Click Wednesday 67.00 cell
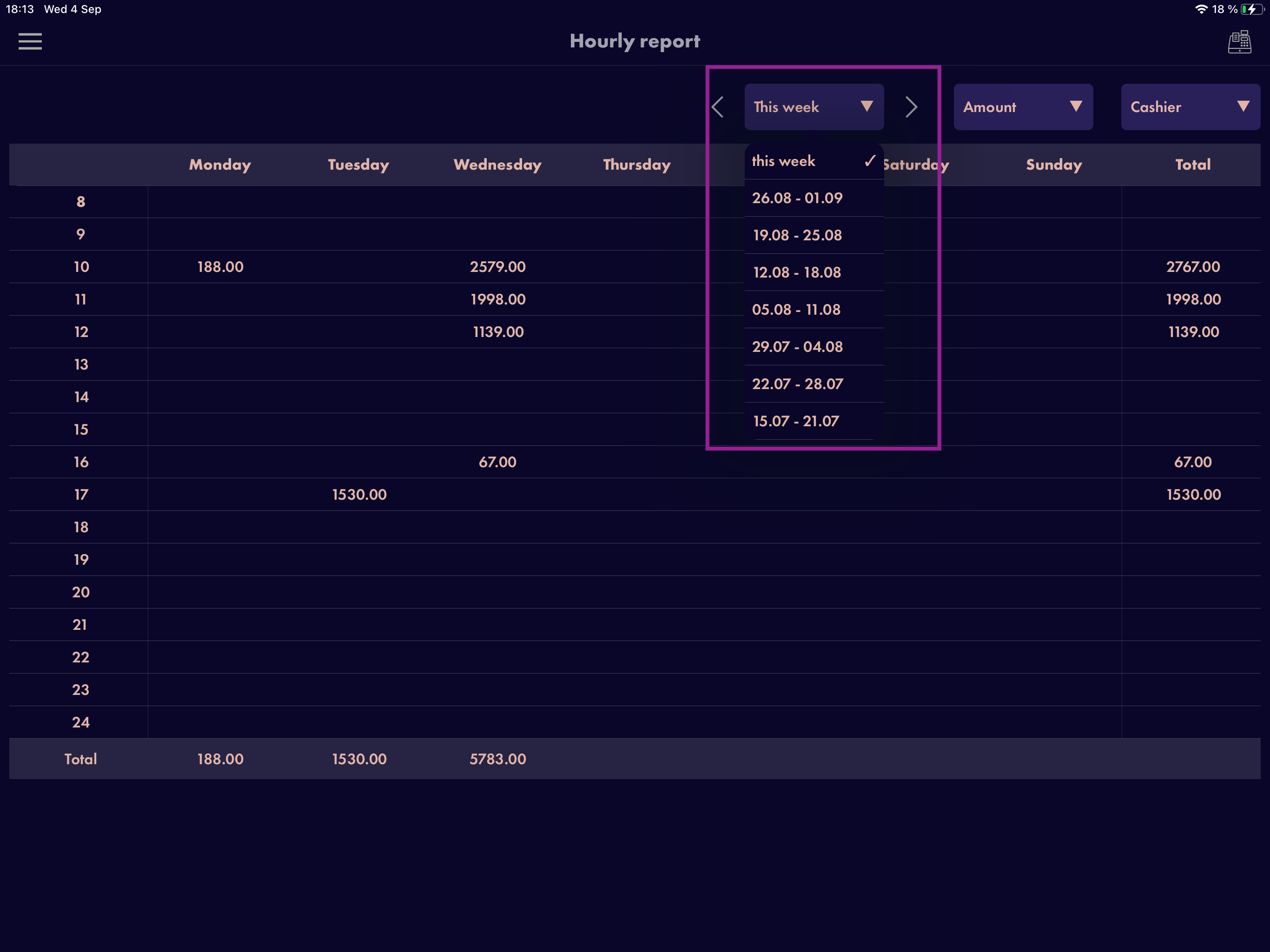This screenshot has height=952, width=1270. coord(498,462)
